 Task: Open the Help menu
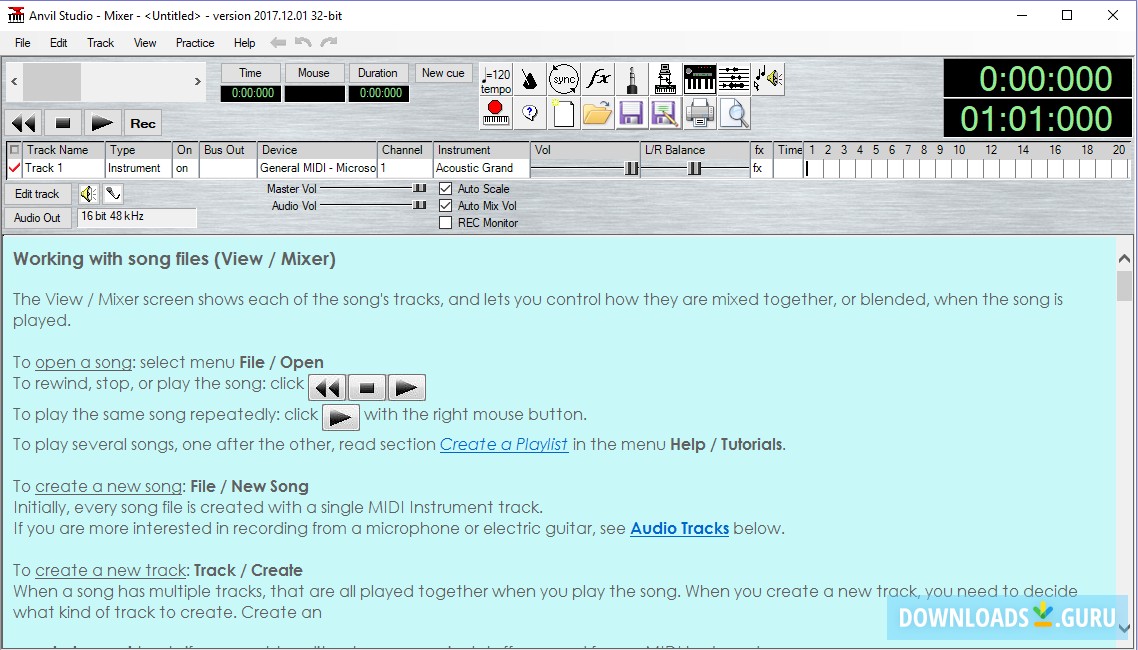pyautogui.click(x=245, y=43)
